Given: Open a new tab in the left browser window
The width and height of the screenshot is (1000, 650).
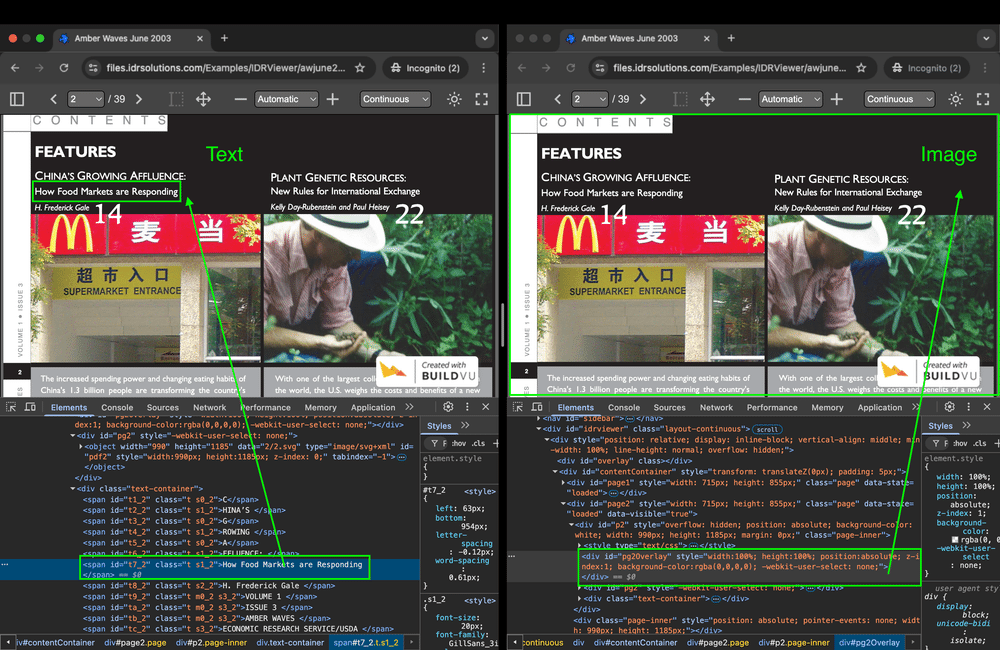Looking at the screenshot, I should click(x=224, y=38).
